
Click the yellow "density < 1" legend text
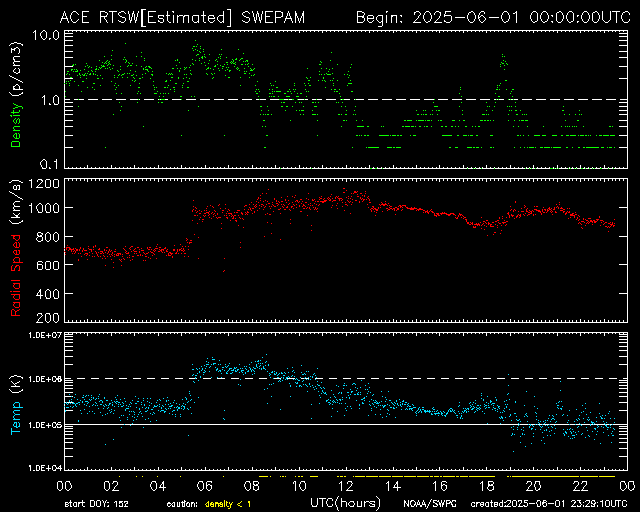(x=228, y=505)
